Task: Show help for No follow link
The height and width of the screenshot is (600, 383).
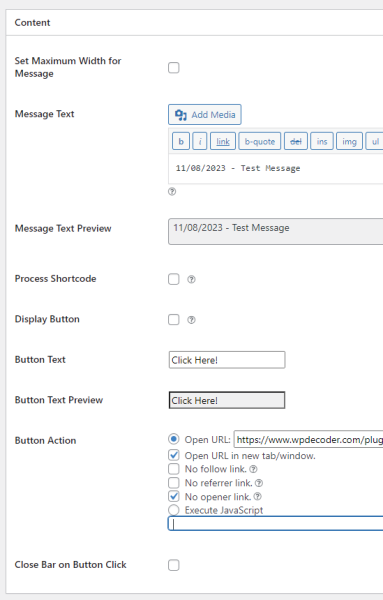Action: [253, 469]
